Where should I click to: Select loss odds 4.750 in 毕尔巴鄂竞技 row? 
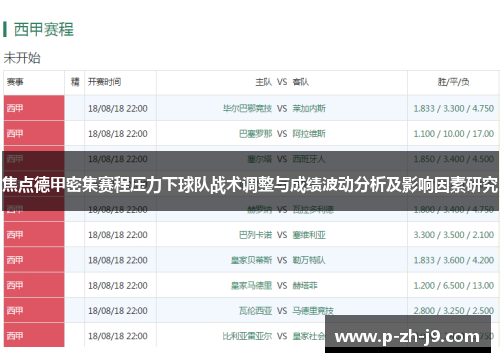pyautogui.click(x=483, y=109)
